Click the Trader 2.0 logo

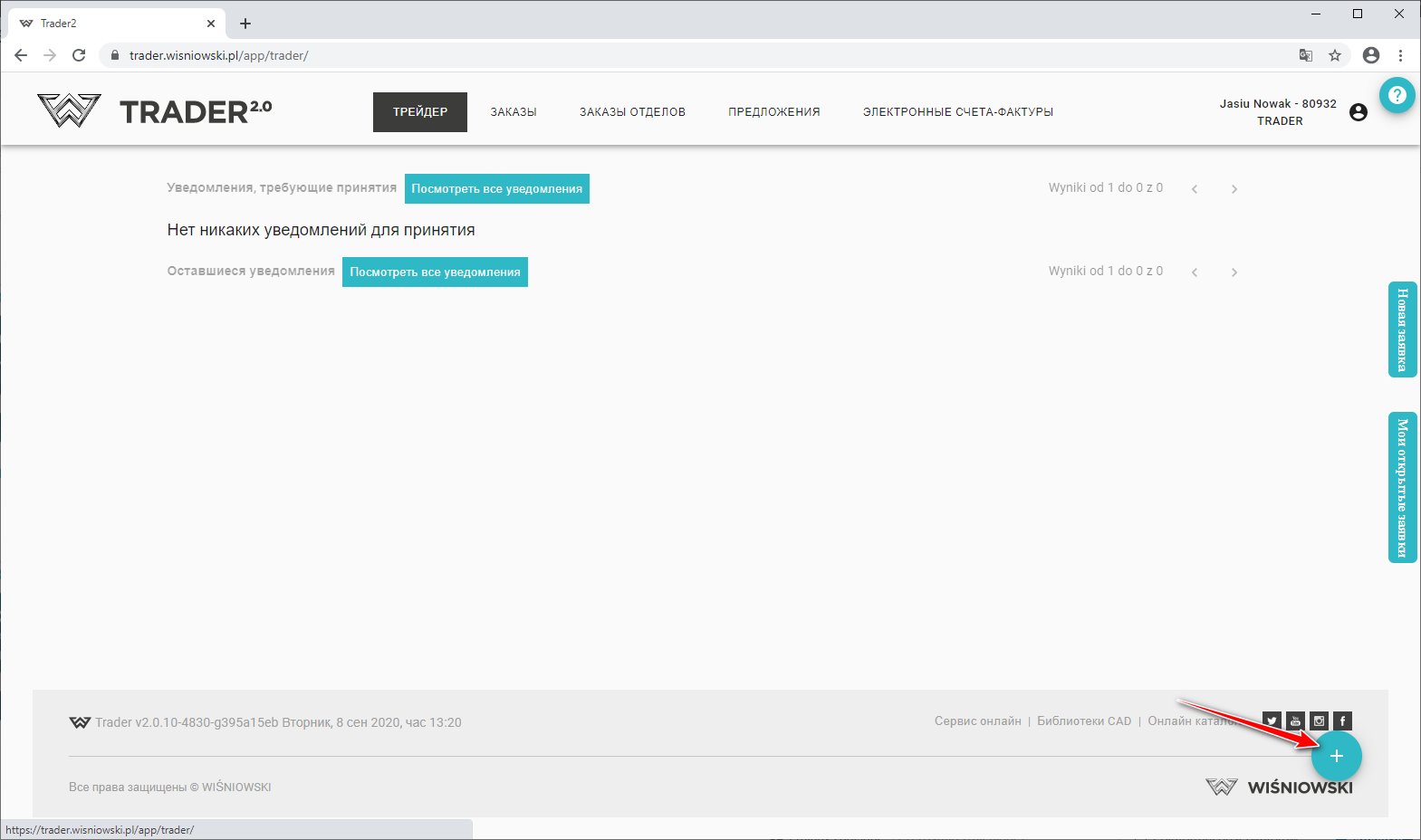coord(155,111)
